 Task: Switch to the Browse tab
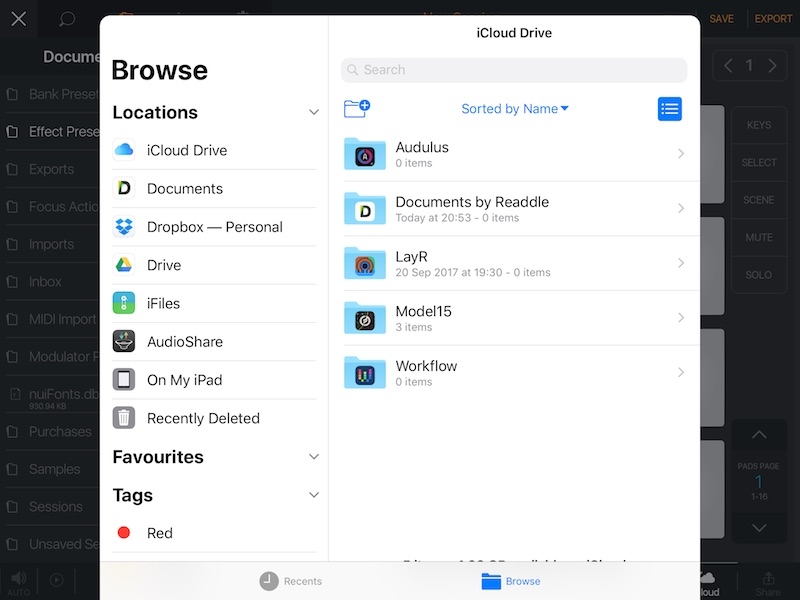pos(511,581)
